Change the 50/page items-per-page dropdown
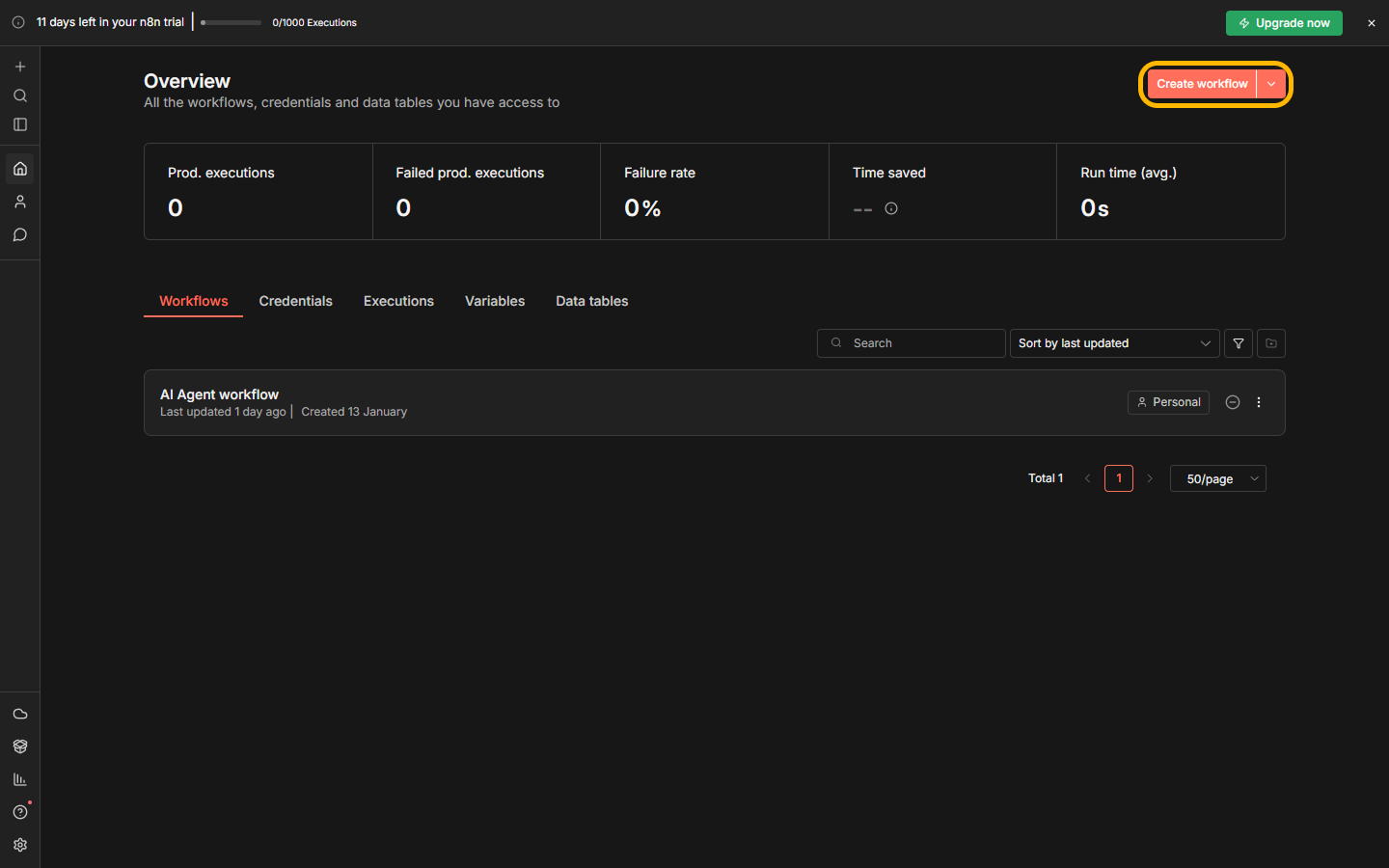 pyautogui.click(x=1217, y=478)
